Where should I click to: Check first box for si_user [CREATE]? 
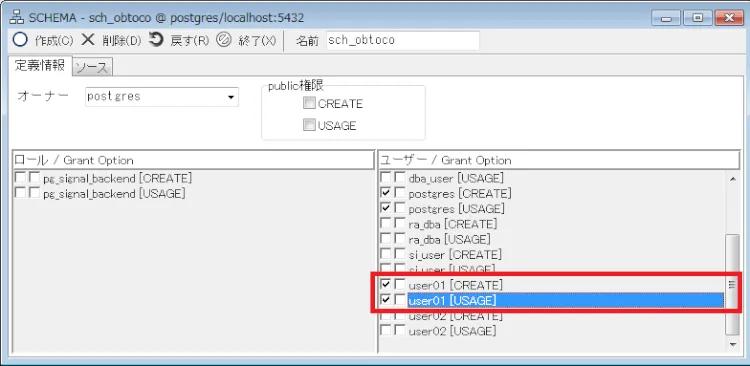pyautogui.click(x=385, y=254)
